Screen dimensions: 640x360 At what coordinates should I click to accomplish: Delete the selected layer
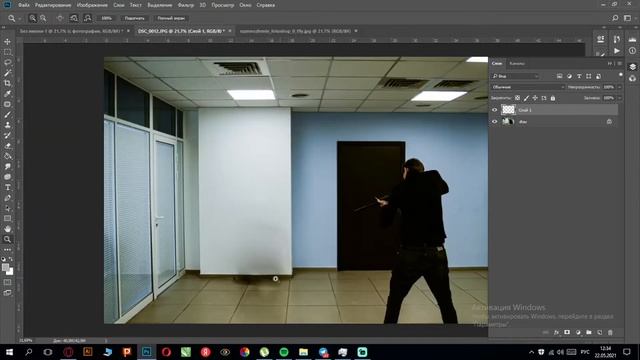tap(610, 333)
